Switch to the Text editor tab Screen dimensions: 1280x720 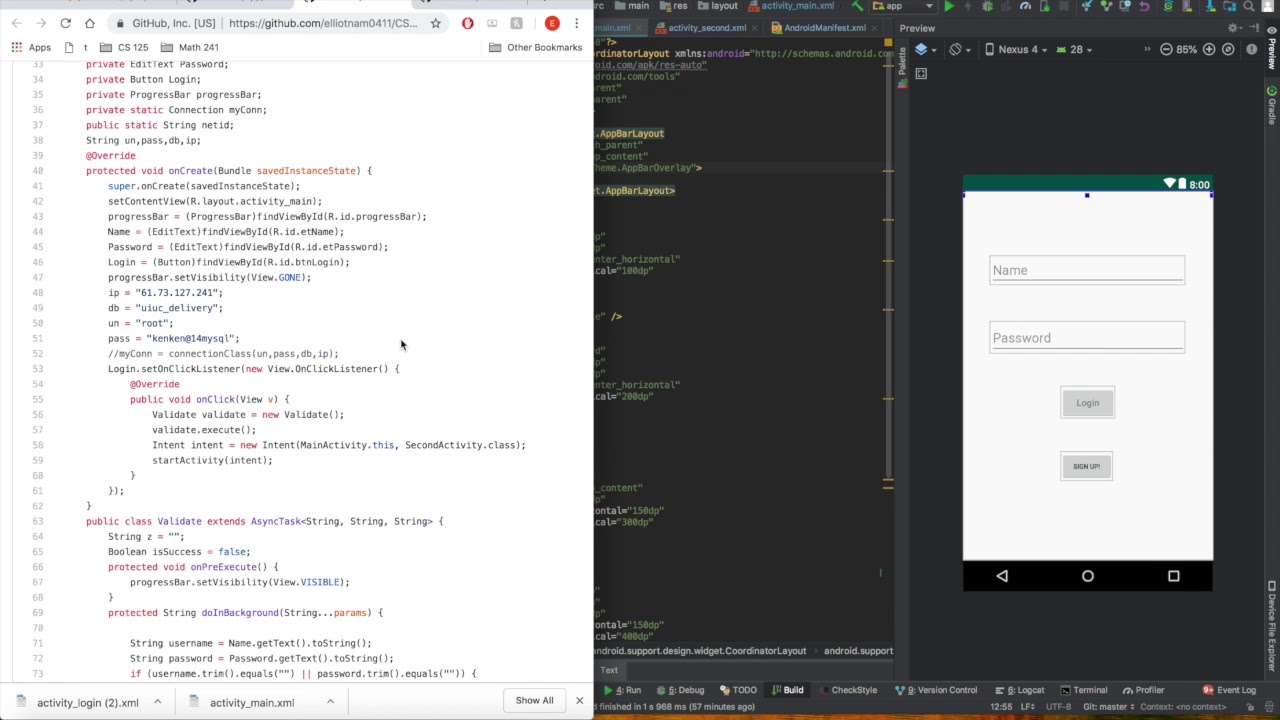[609, 670]
